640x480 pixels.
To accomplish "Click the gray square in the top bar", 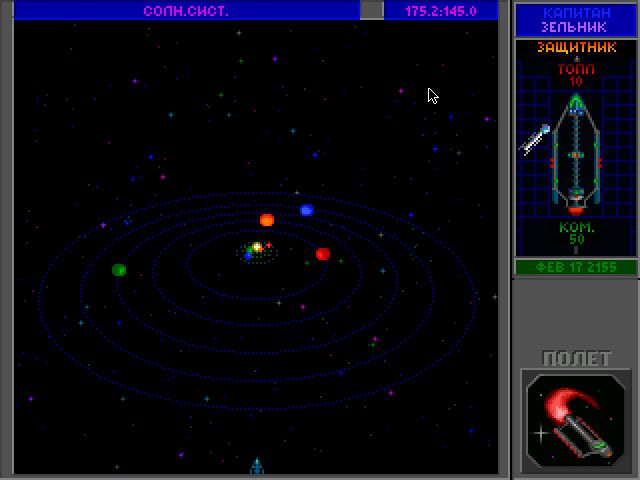I will tap(371, 11).
